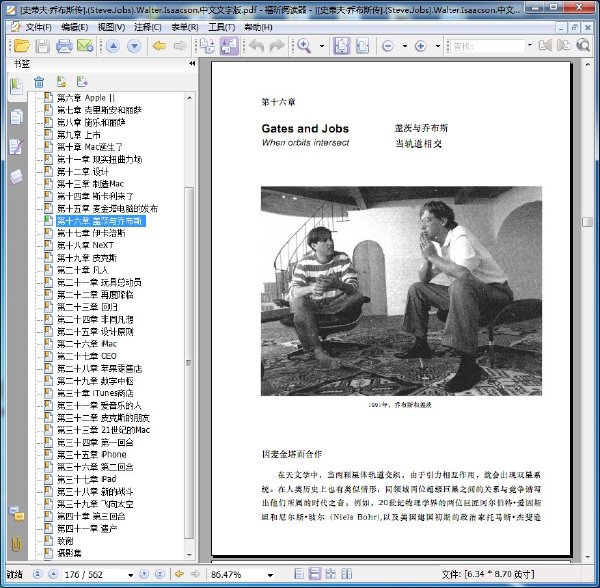Redo using the curved right arrow icon

pyautogui.click(x=277, y=46)
